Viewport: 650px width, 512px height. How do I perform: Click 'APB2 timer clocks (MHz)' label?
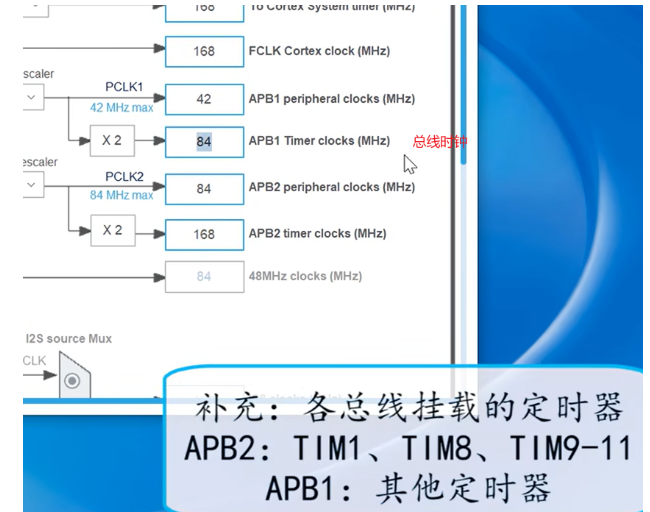tap(318, 234)
